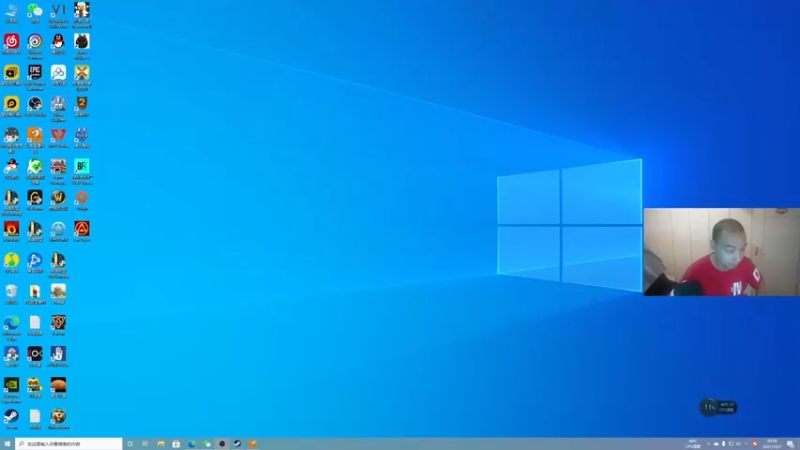Open File Explorer from the taskbar

coord(161,444)
